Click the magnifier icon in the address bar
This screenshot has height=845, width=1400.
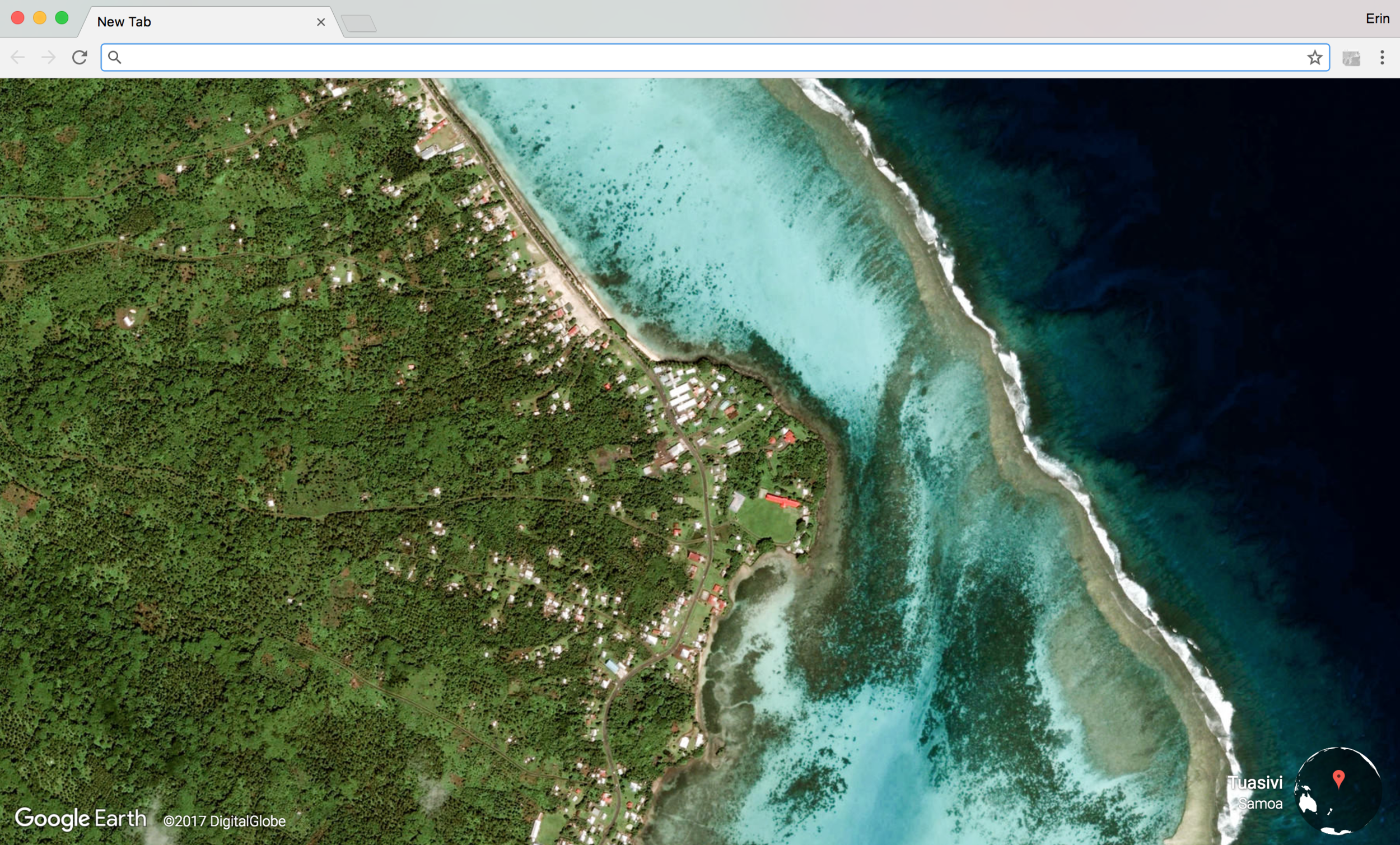(x=115, y=57)
